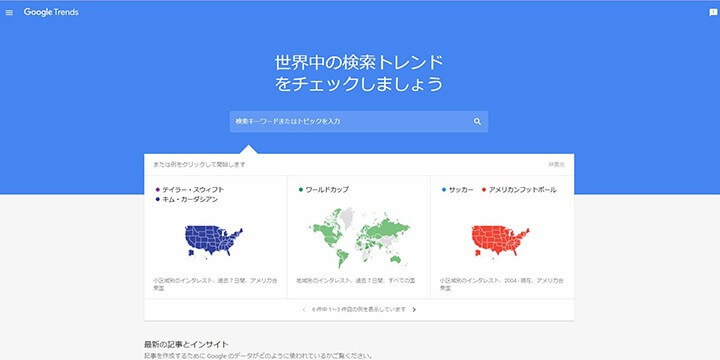Click the purple dot beside テイラー・スウィフト
The width and height of the screenshot is (720, 360).
(158, 190)
